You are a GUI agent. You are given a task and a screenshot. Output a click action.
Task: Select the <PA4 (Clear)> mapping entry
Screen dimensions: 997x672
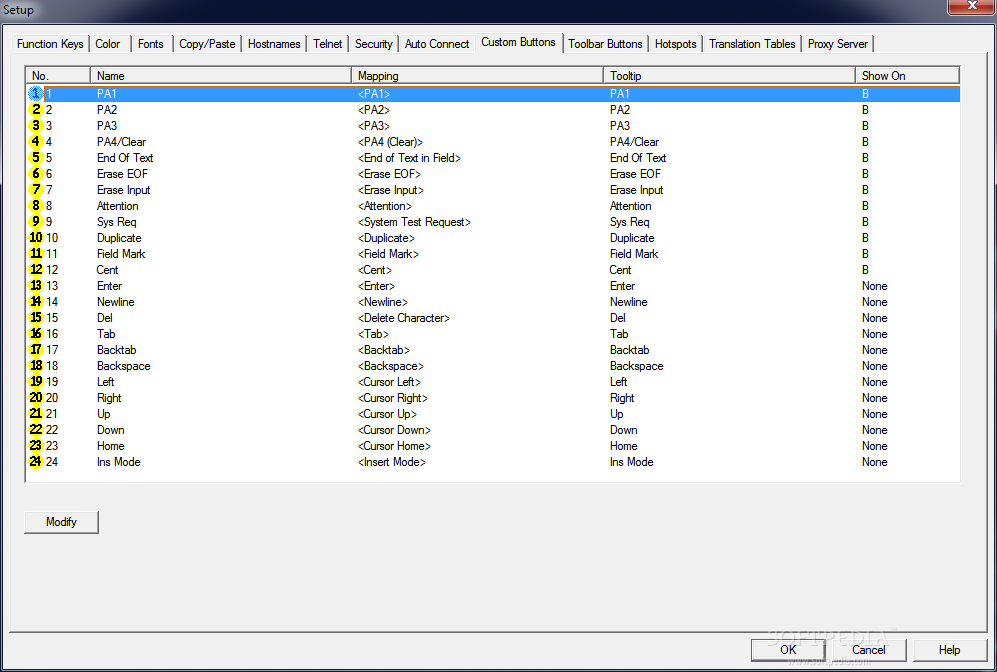(x=390, y=142)
